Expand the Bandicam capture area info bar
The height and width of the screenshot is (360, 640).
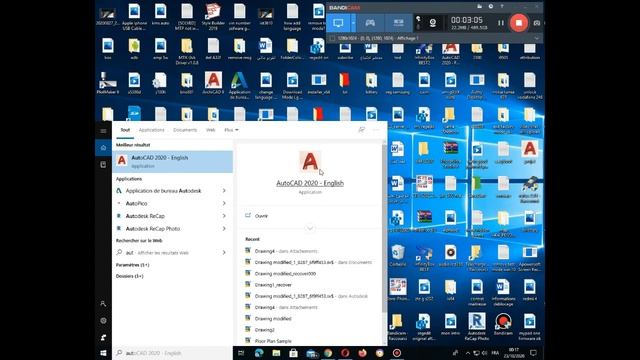click(537, 38)
